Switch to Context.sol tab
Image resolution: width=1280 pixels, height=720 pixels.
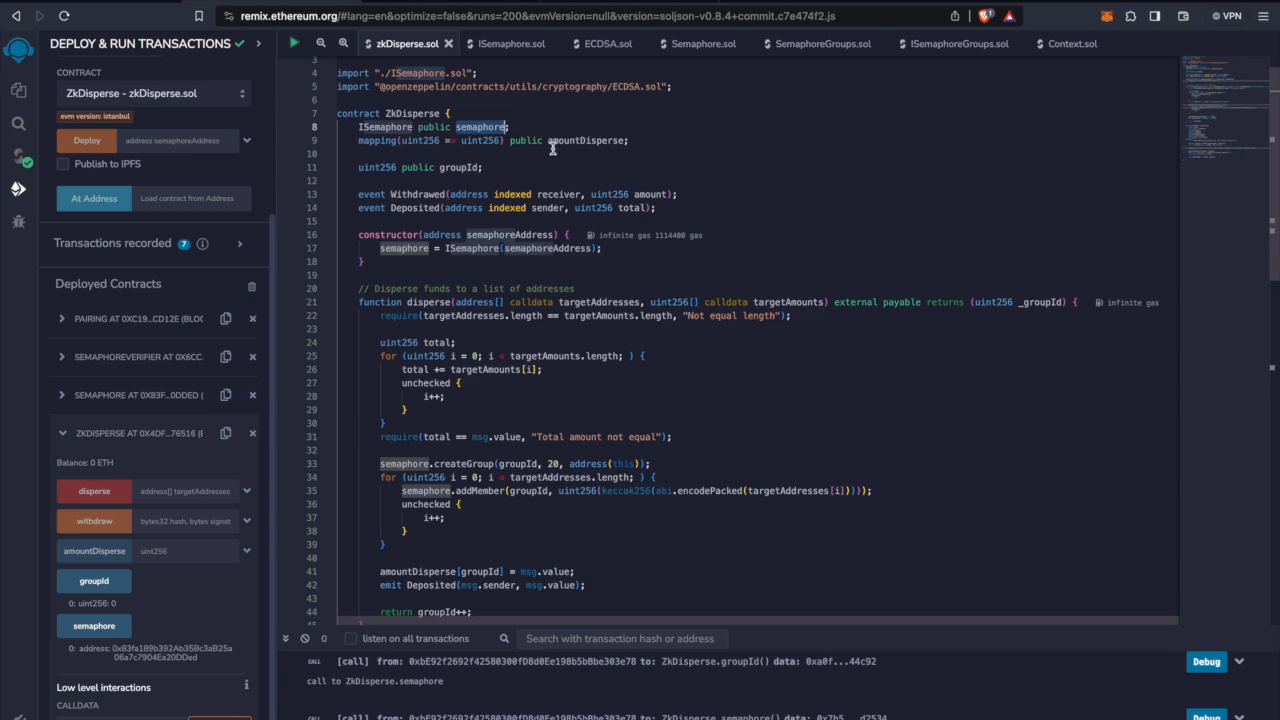pyautogui.click(x=1072, y=44)
